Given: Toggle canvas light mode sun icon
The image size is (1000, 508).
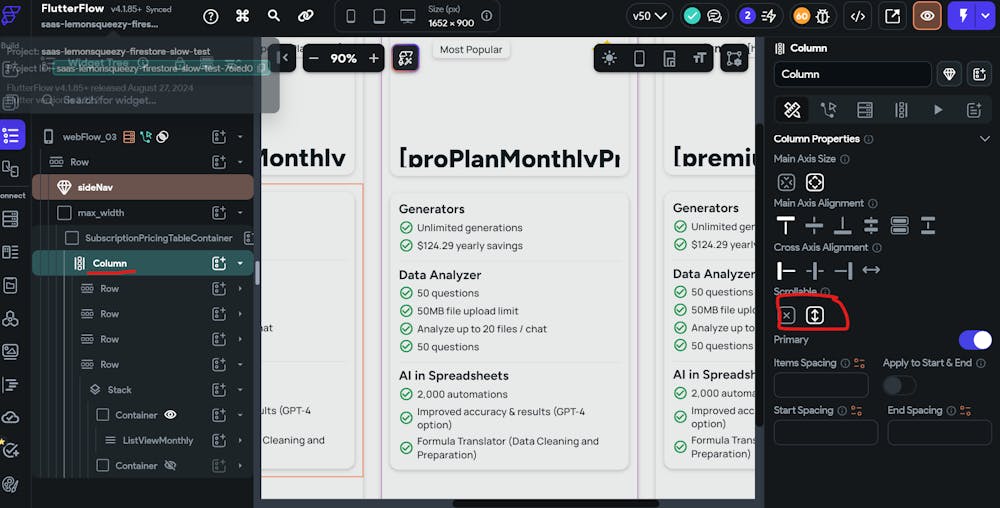Looking at the screenshot, I should (610, 58).
